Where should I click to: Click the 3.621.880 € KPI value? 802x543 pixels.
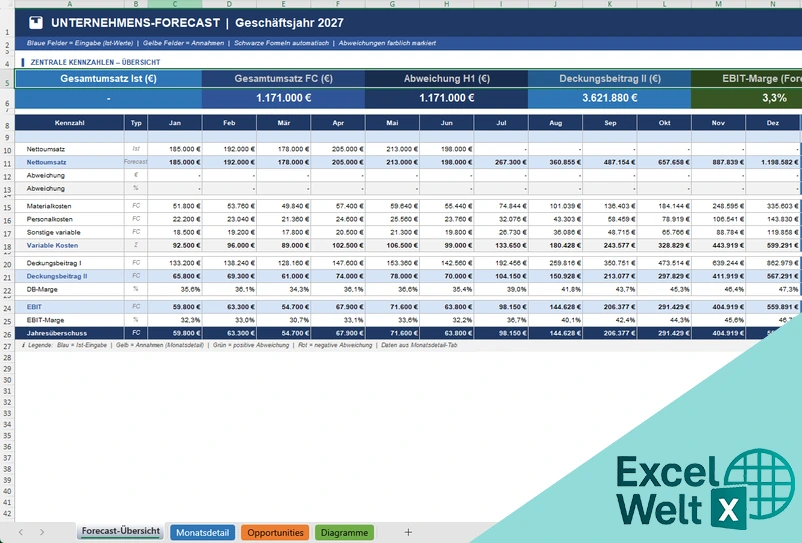pos(610,98)
